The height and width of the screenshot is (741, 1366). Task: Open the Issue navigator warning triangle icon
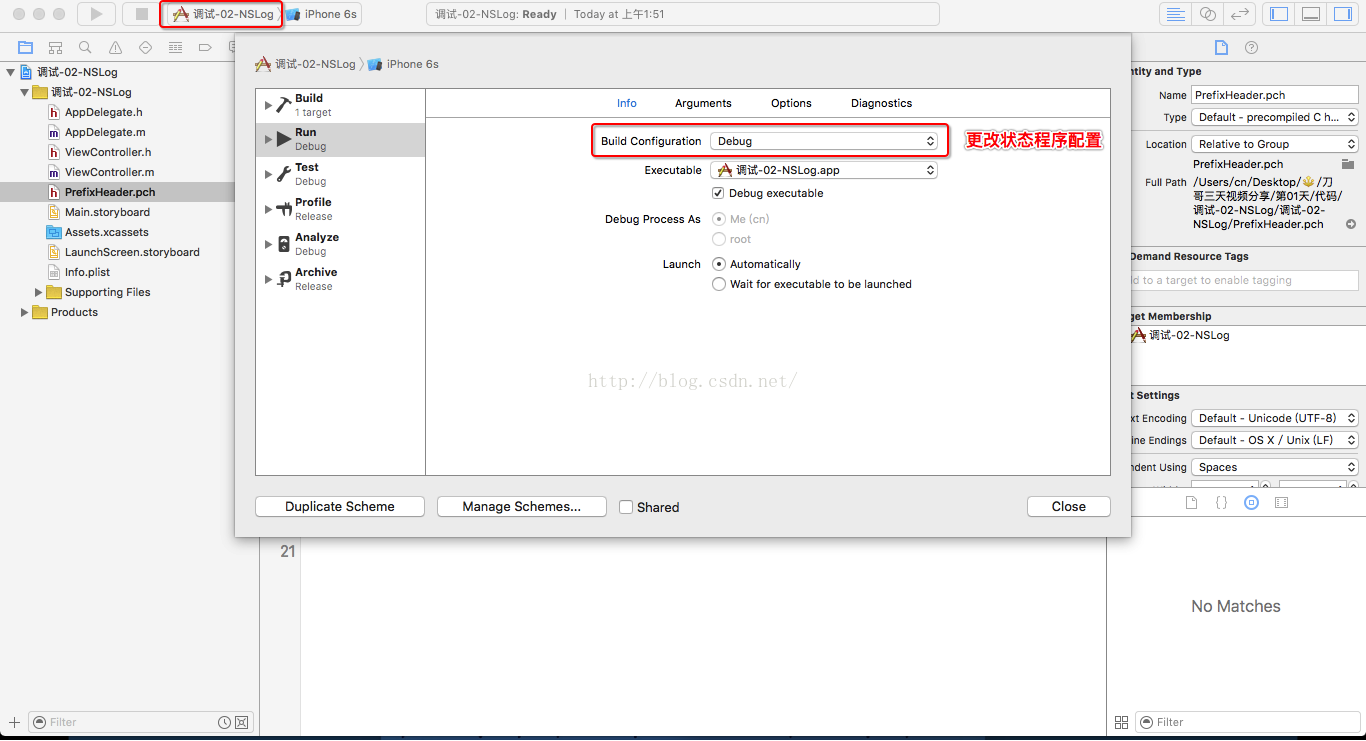[x=116, y=47]
